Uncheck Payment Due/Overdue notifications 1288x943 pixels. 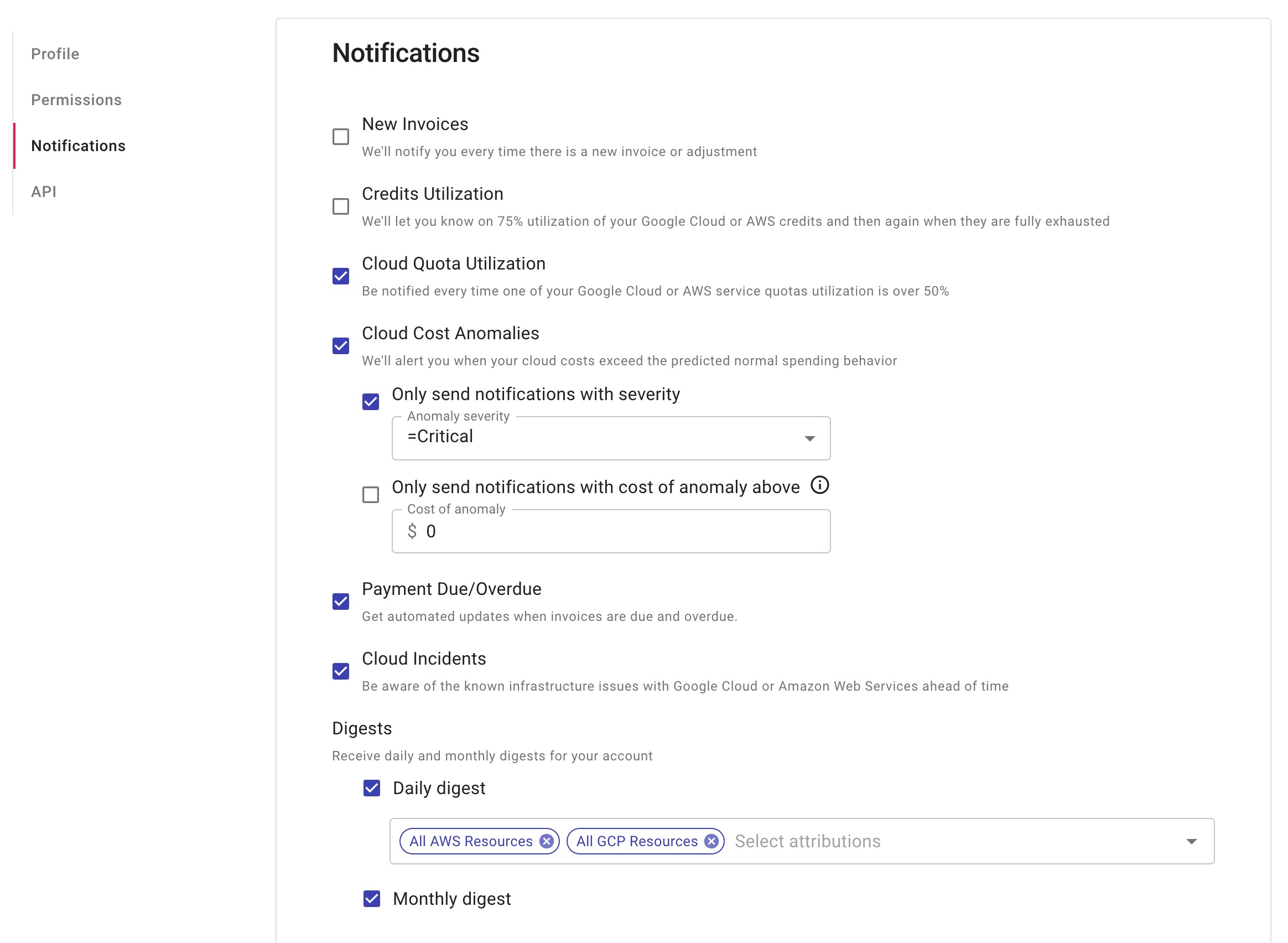341,602
